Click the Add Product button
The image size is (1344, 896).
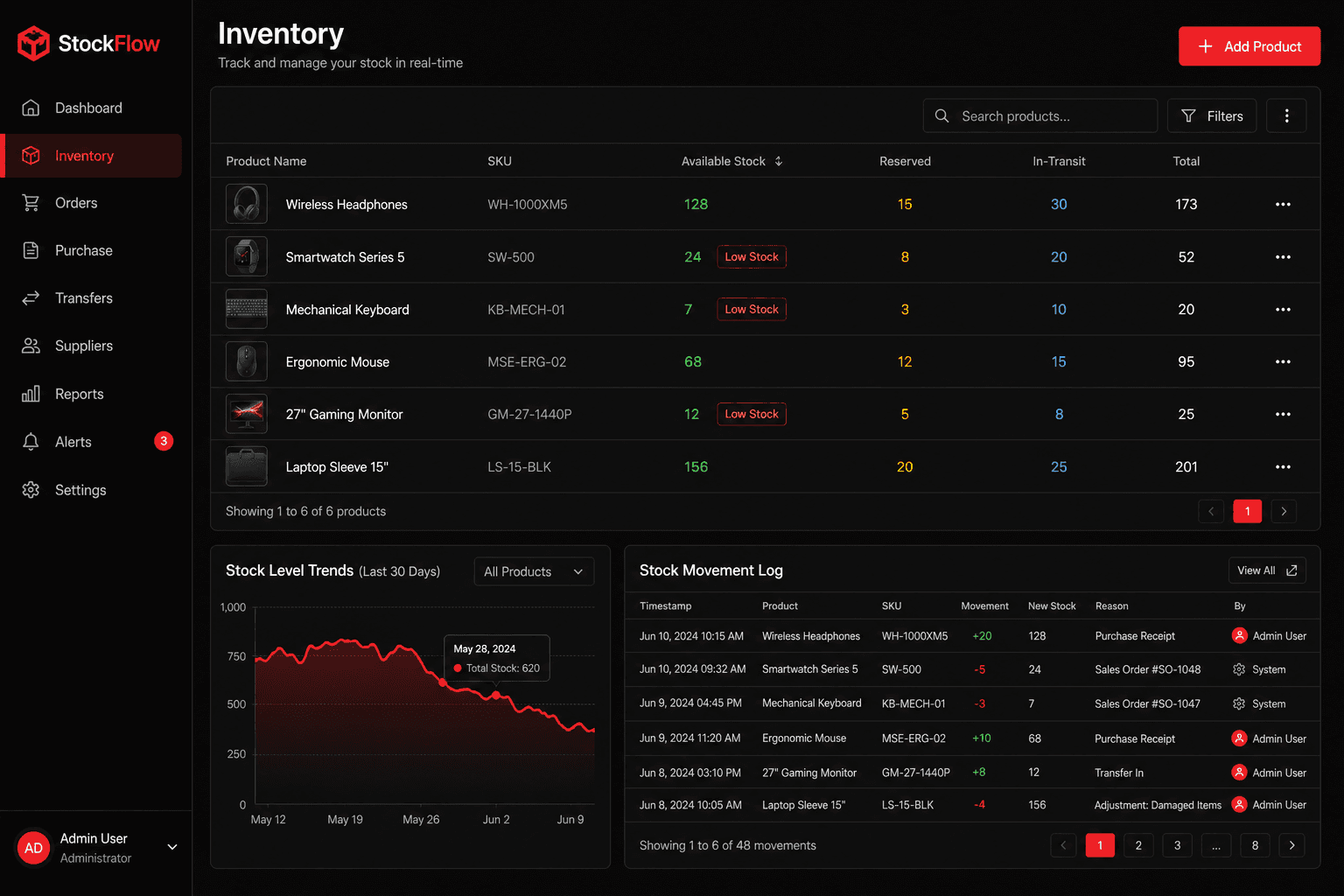pyautogui.click(x=1249, y=46)
